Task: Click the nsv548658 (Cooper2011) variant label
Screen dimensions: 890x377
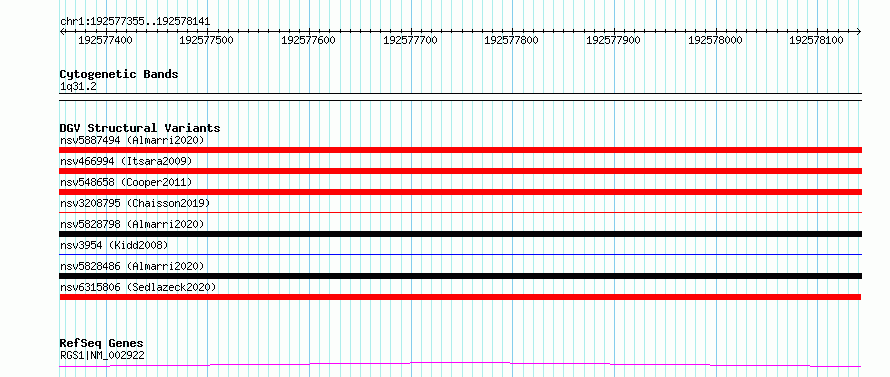Action: click(x=126, y=182)
